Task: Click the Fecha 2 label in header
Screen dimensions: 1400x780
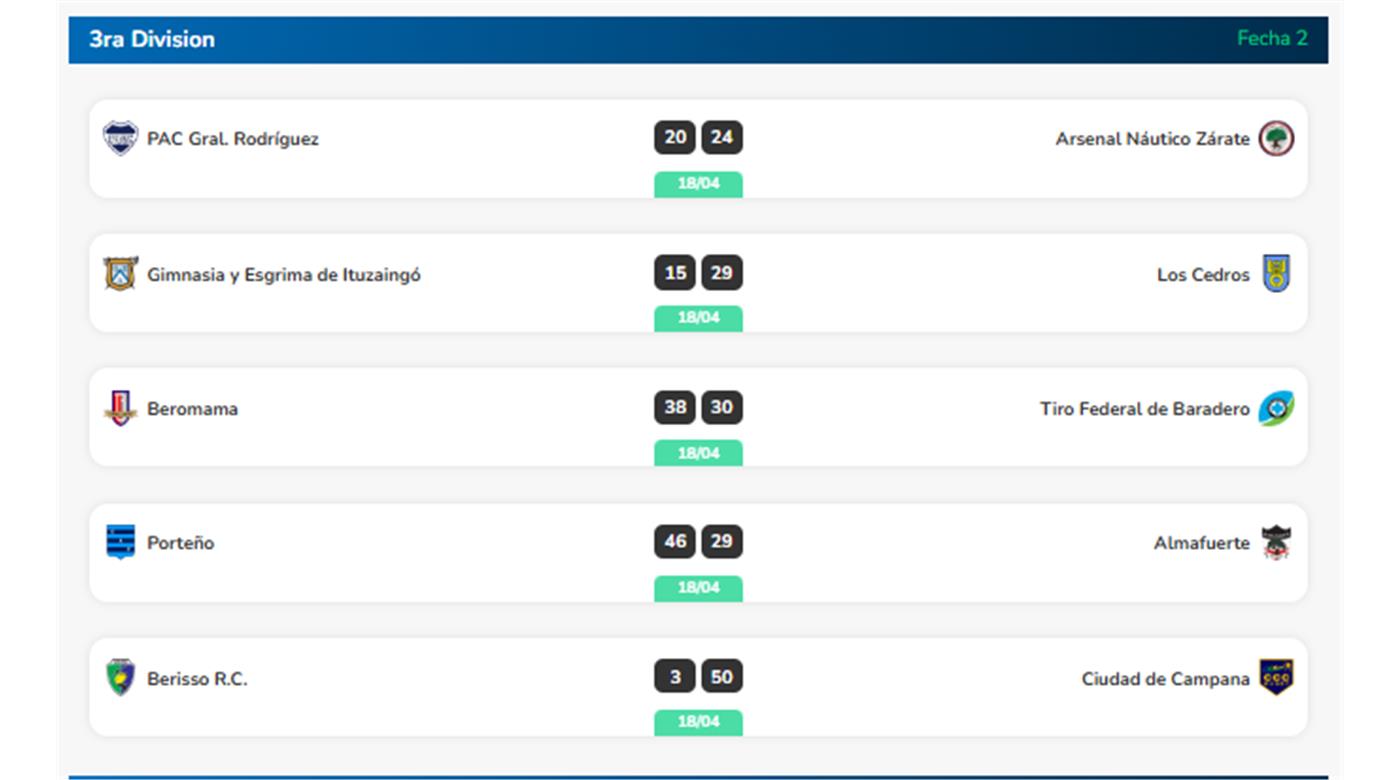Action: point(1272,39)
